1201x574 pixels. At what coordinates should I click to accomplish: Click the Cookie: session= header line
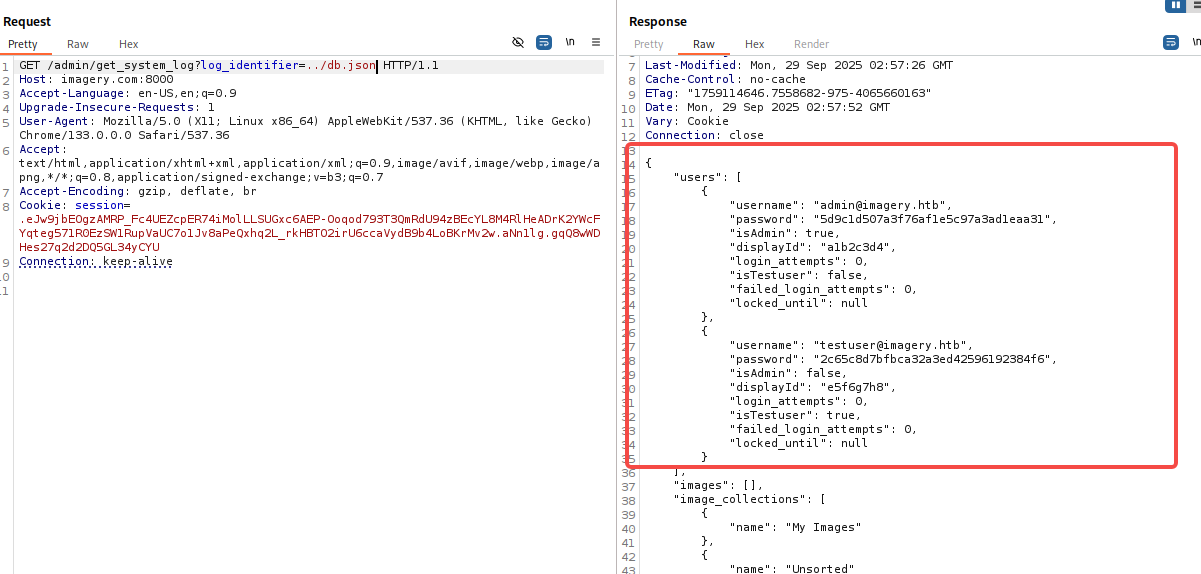[x=75, y=205]
